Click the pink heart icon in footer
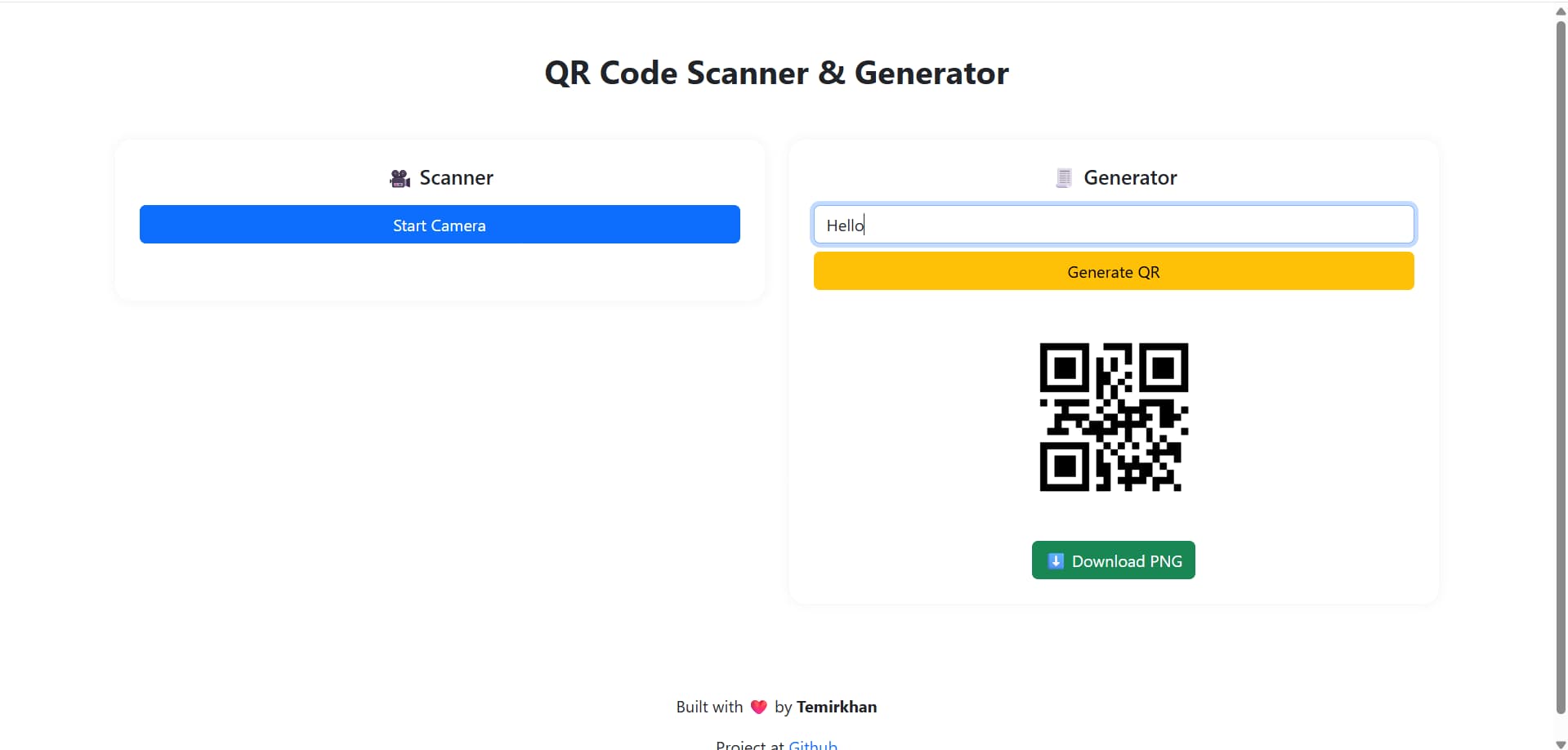This screenshot has width=1568, height=750. [758, 707]
